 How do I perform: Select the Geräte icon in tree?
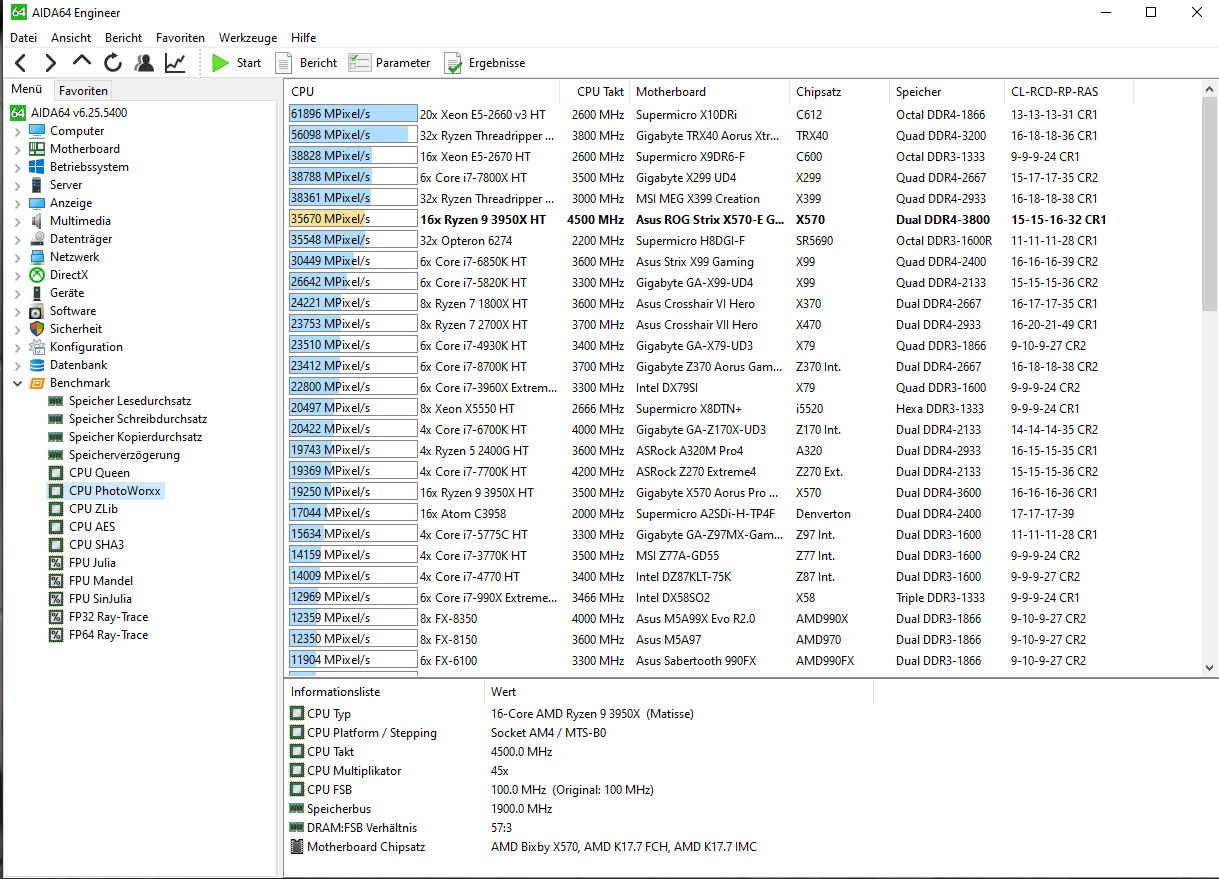[x=37, y=293]
